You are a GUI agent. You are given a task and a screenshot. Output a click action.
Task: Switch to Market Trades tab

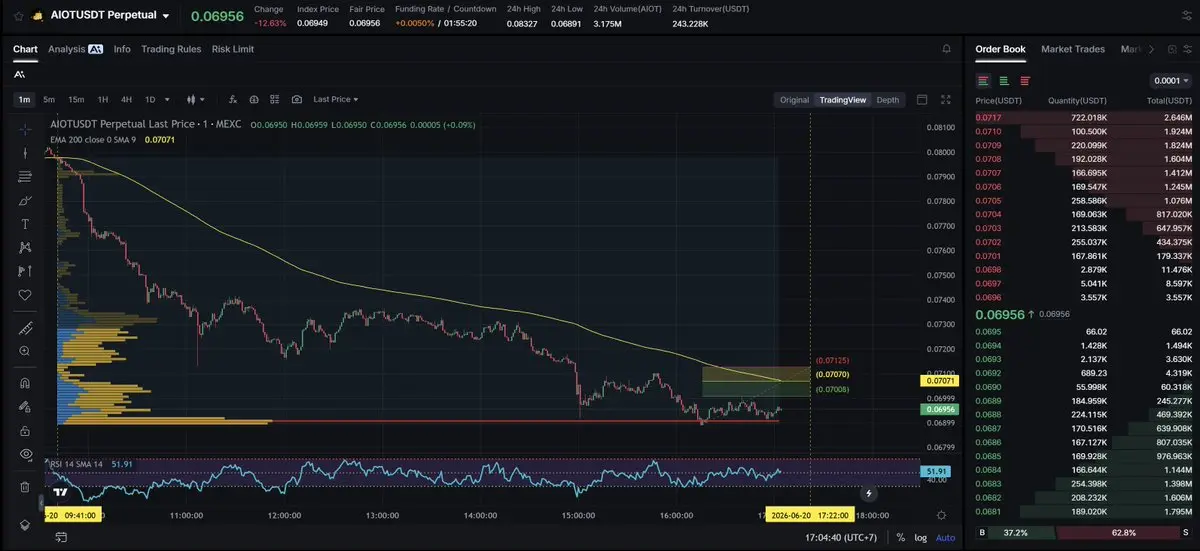1073,49
